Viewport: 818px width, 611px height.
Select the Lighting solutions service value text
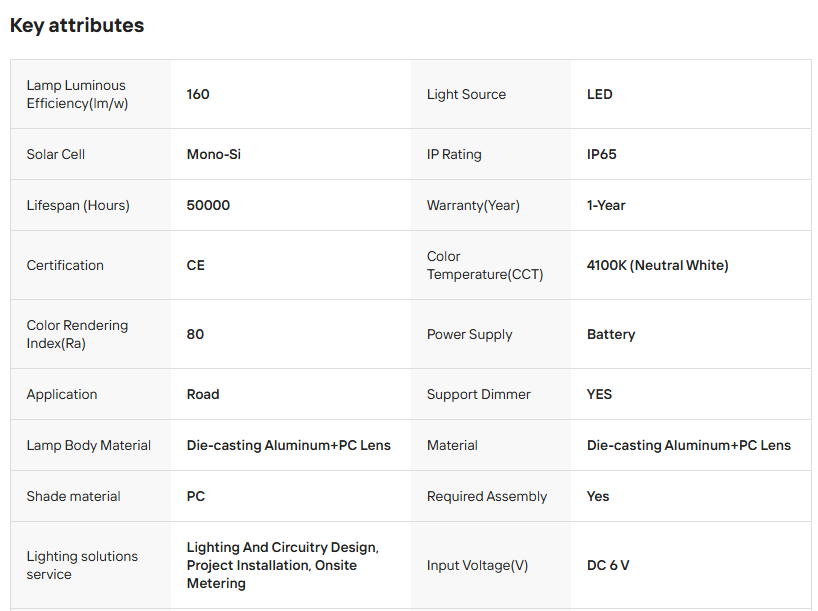282,565
